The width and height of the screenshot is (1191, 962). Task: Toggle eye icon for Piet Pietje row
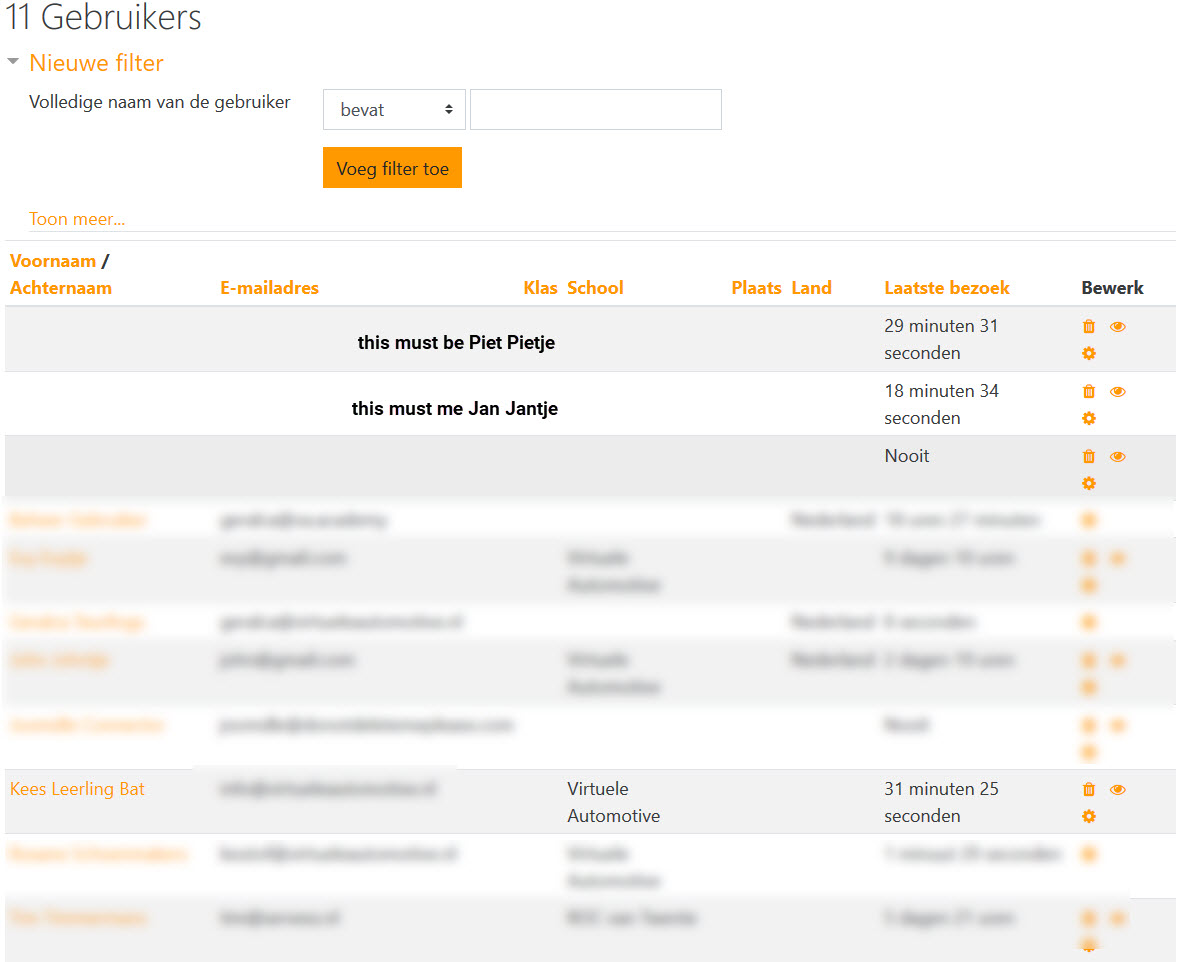1118,327
